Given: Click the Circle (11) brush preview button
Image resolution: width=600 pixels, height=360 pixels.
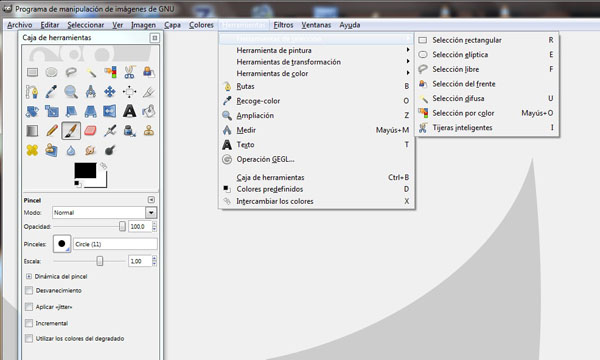Looking at the screenshot, I should pos(62,244).
